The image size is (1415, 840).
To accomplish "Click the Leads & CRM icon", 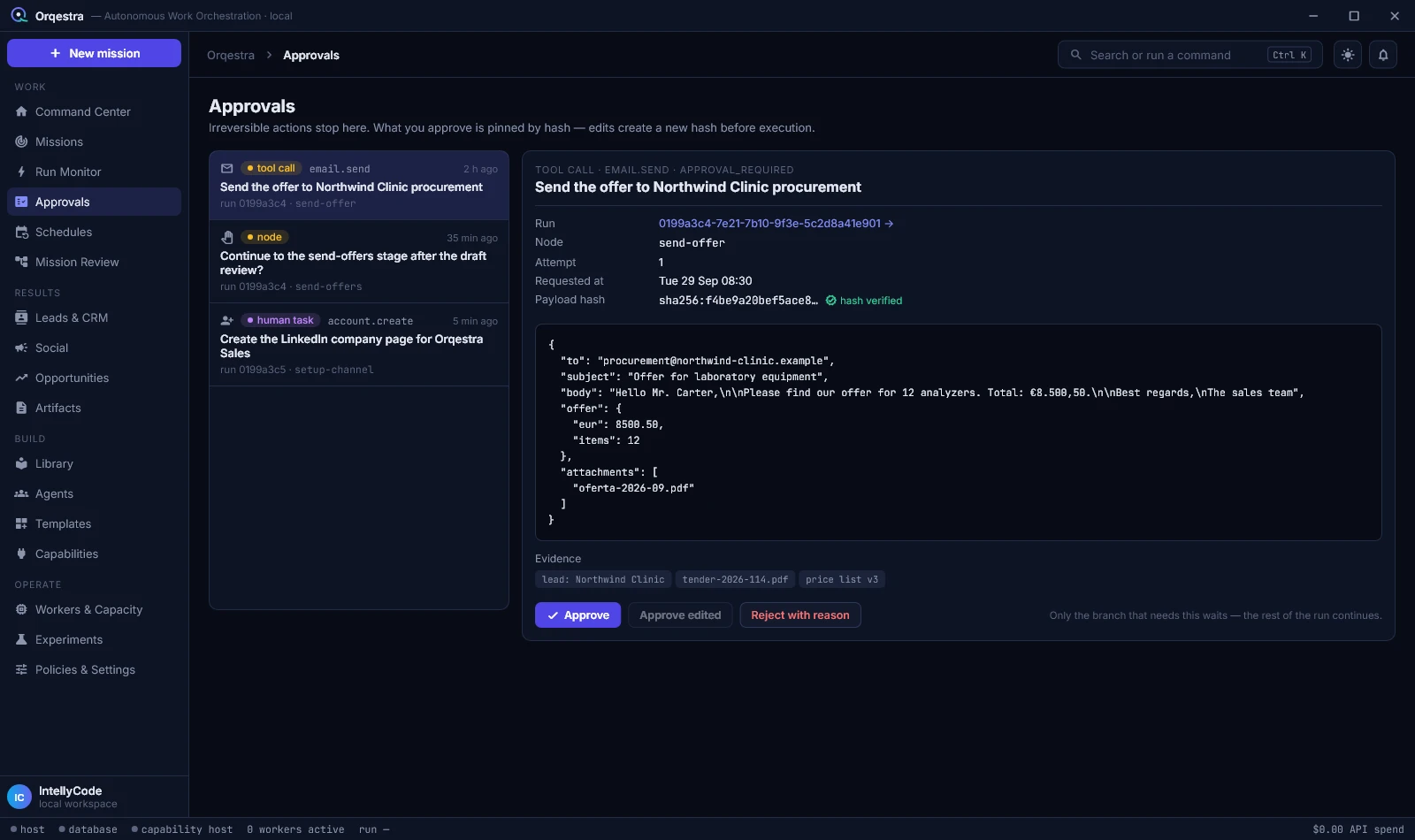I will [21, 317].
